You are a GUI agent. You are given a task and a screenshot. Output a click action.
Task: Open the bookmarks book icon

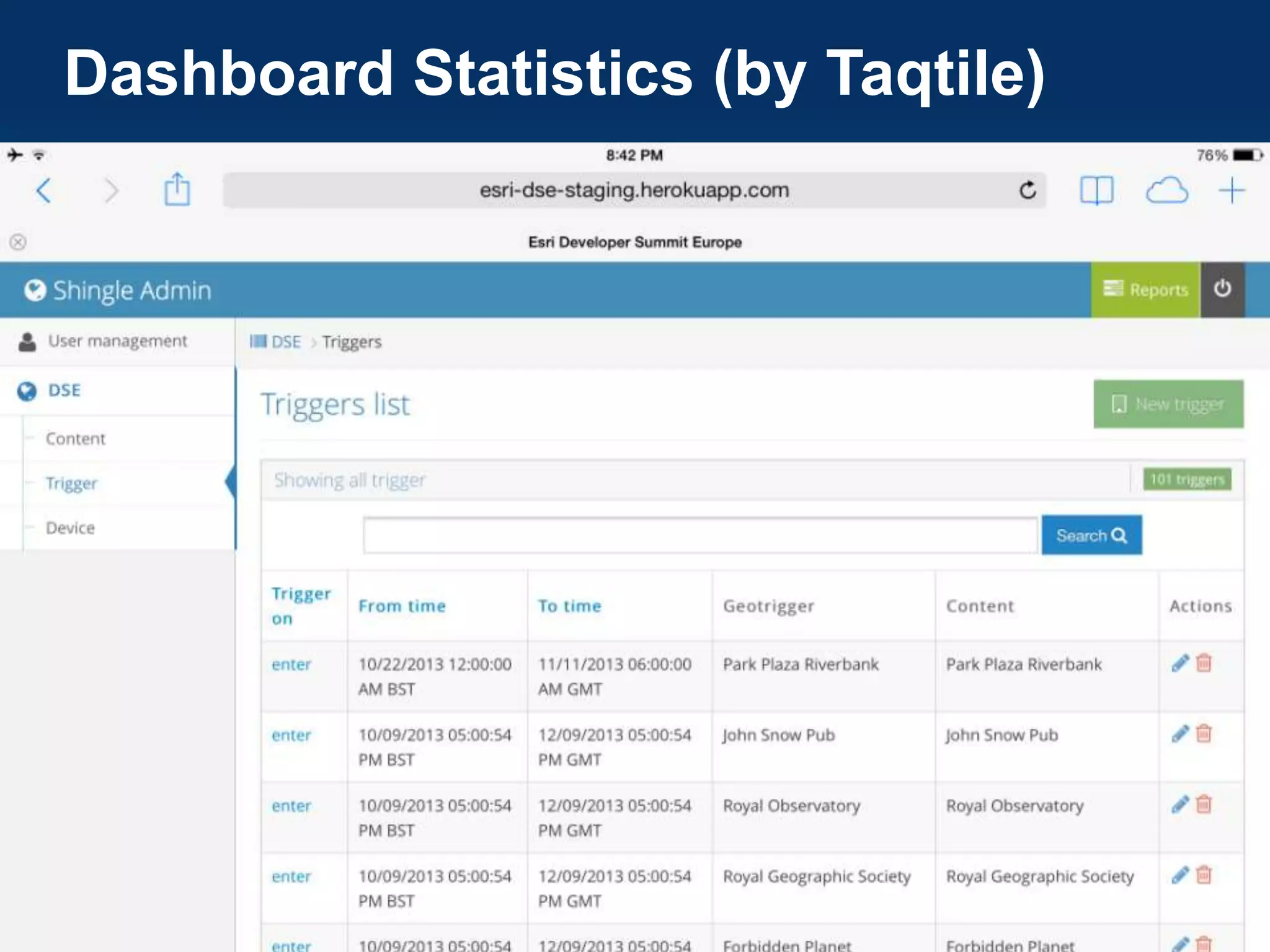pyautogui.click(x=1096, y=190)
